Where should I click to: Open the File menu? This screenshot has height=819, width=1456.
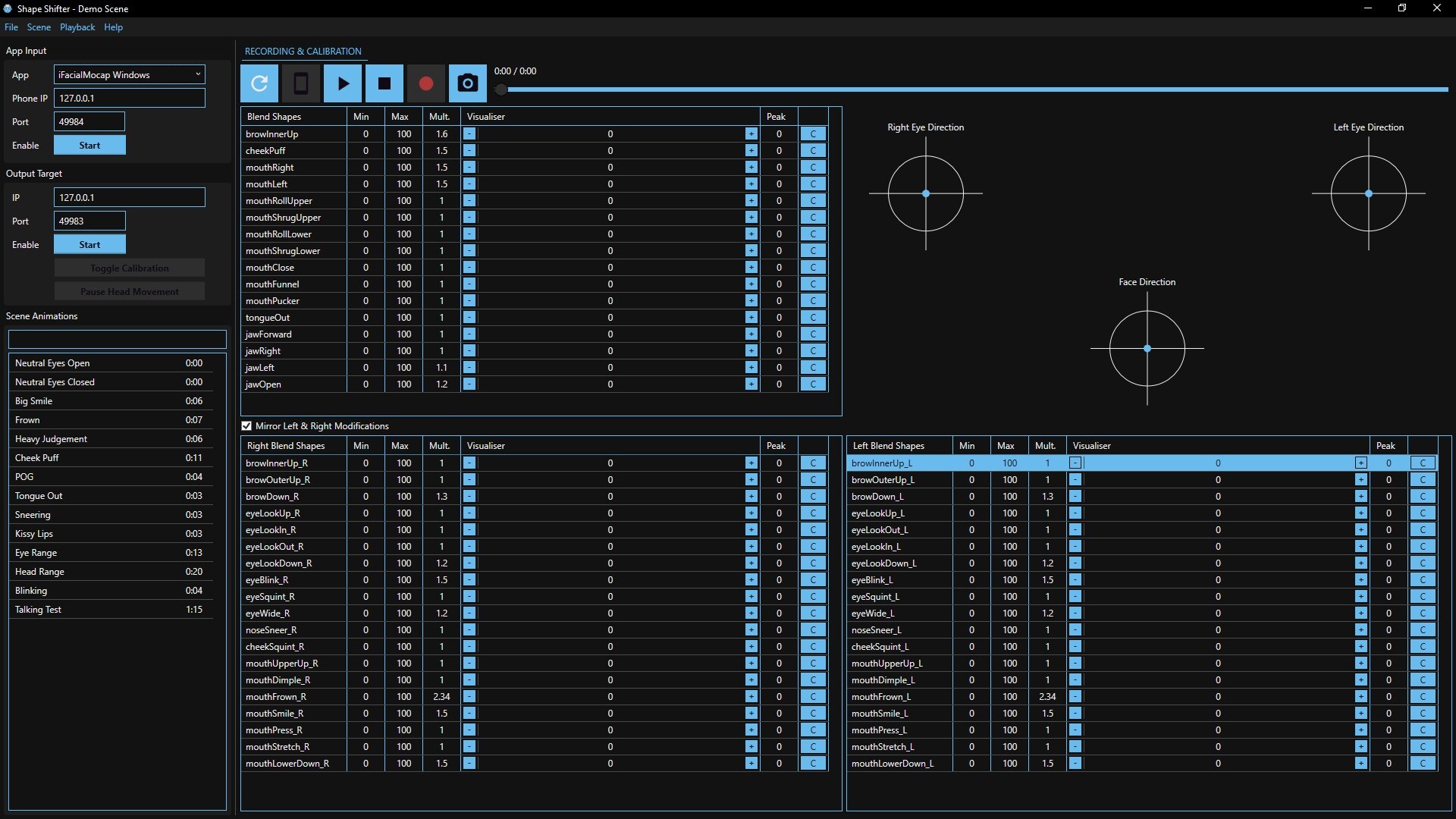[11, 27]
